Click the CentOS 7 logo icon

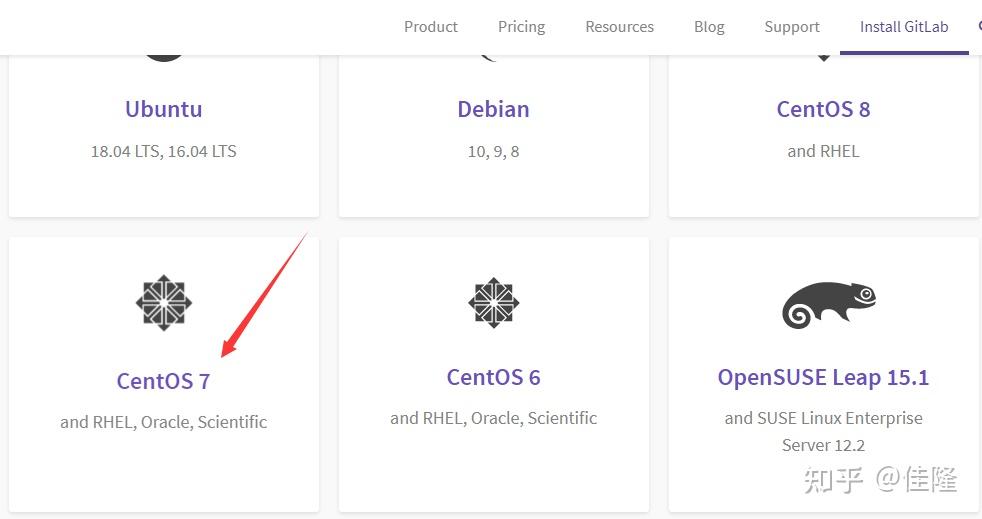pyautogui.click(x=163, y=303)
